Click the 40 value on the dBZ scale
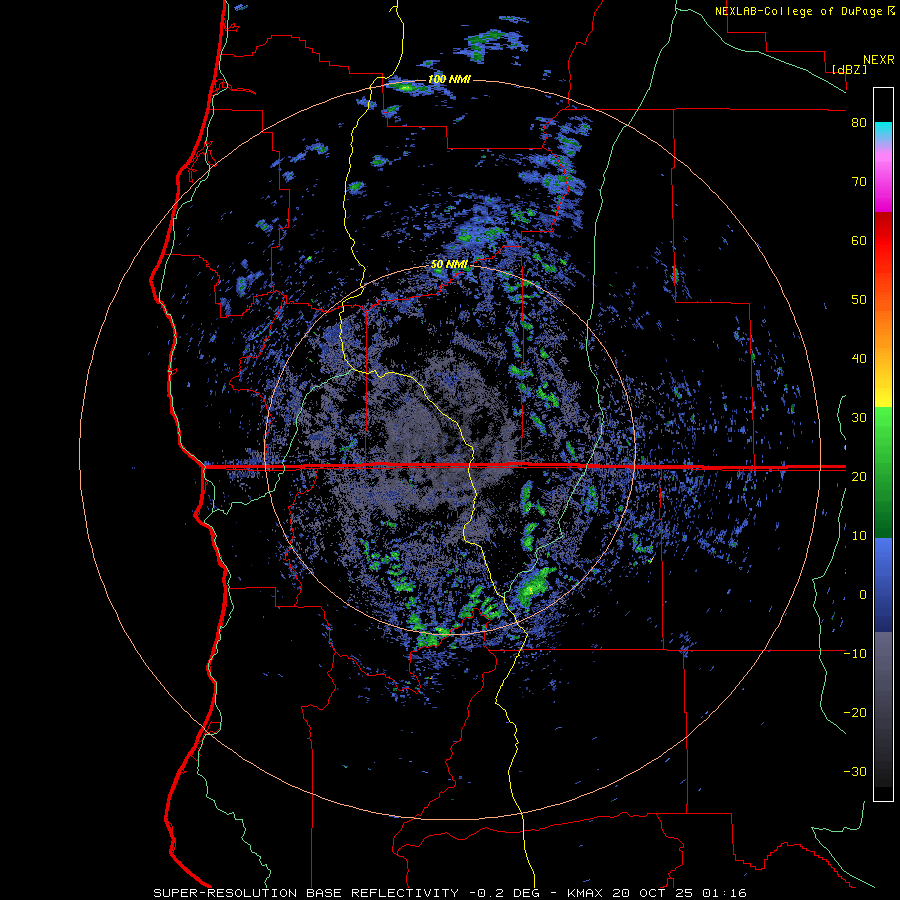900x900 pixels. point(859,359)
